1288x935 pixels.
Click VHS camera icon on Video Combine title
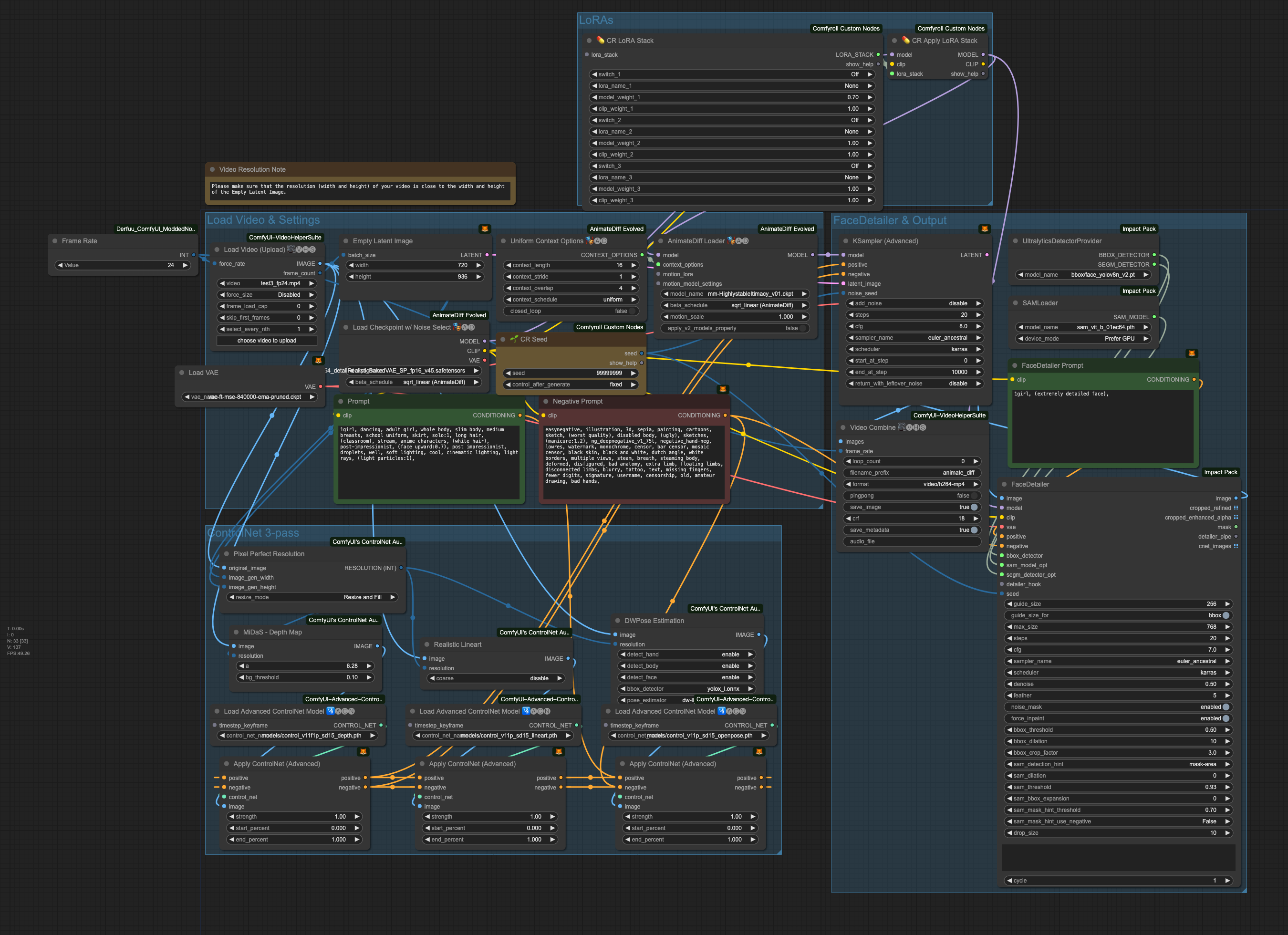click(x=902, y=427)
